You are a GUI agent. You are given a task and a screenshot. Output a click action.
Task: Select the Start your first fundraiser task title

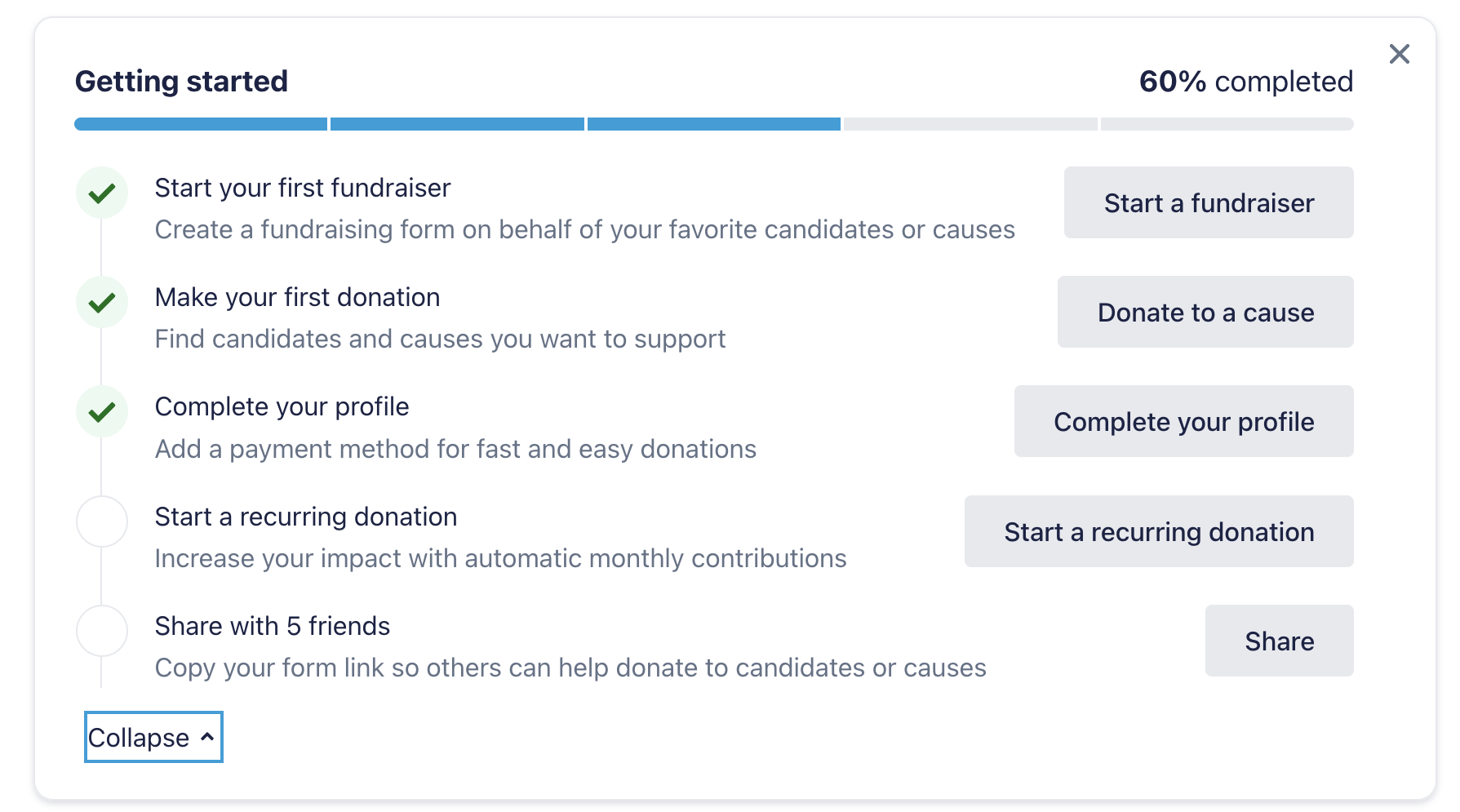(x=302, y=188)
